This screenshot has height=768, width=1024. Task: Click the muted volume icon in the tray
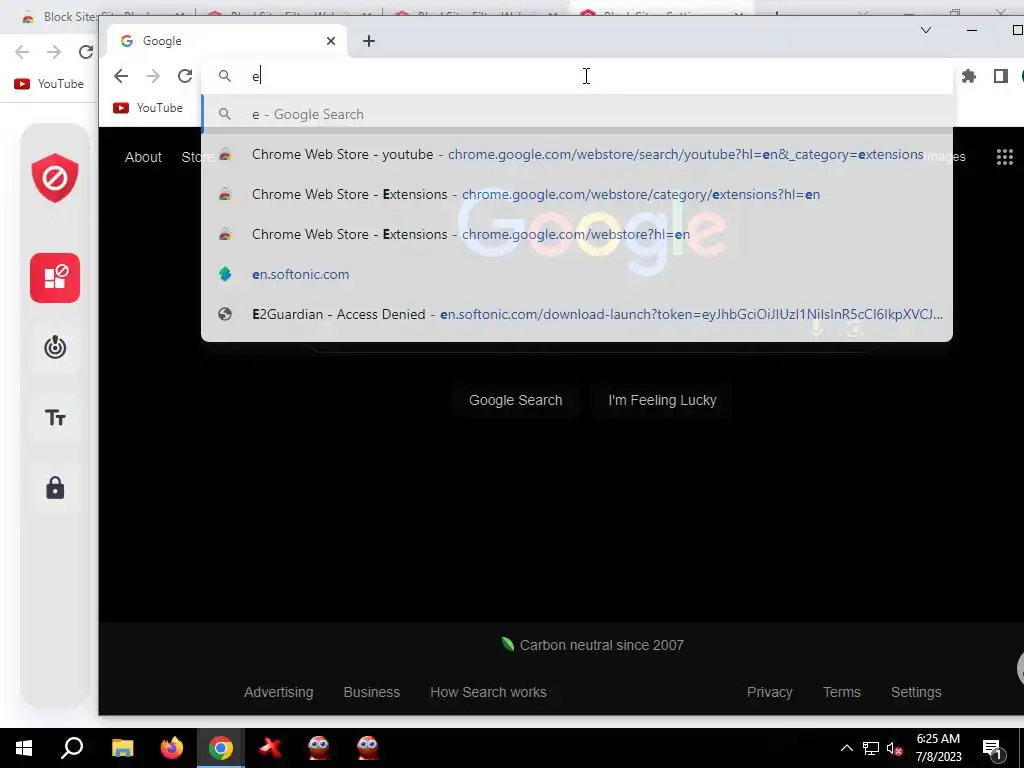895,748
